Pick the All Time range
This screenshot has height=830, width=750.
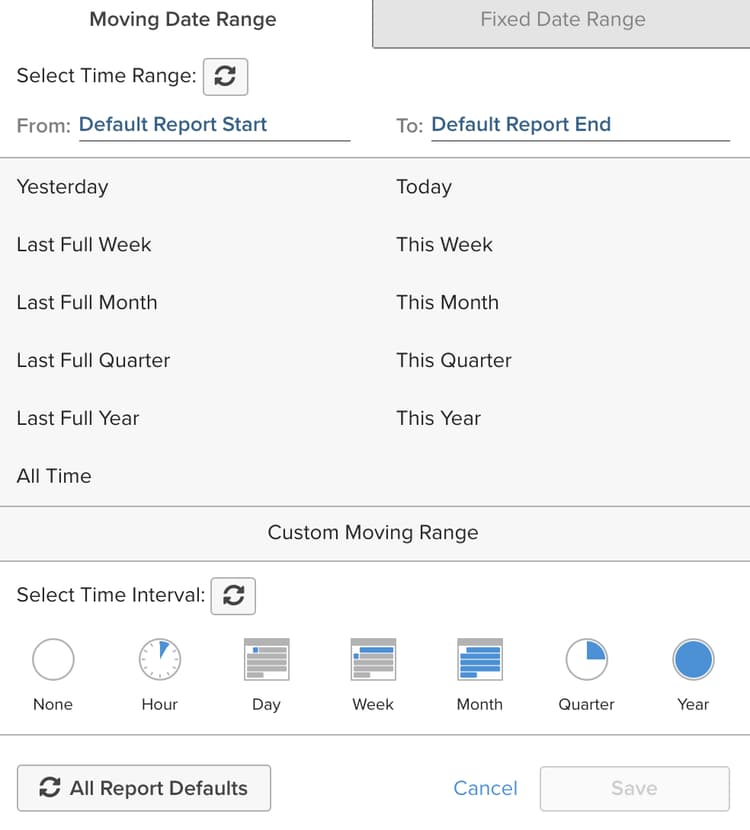54,476
